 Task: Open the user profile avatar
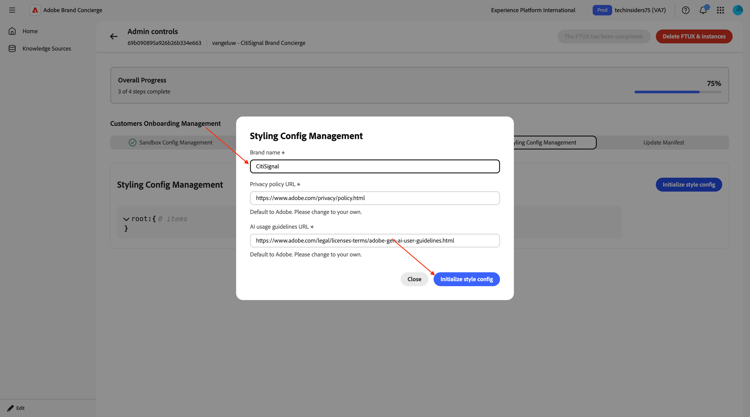tap(738, 10)
